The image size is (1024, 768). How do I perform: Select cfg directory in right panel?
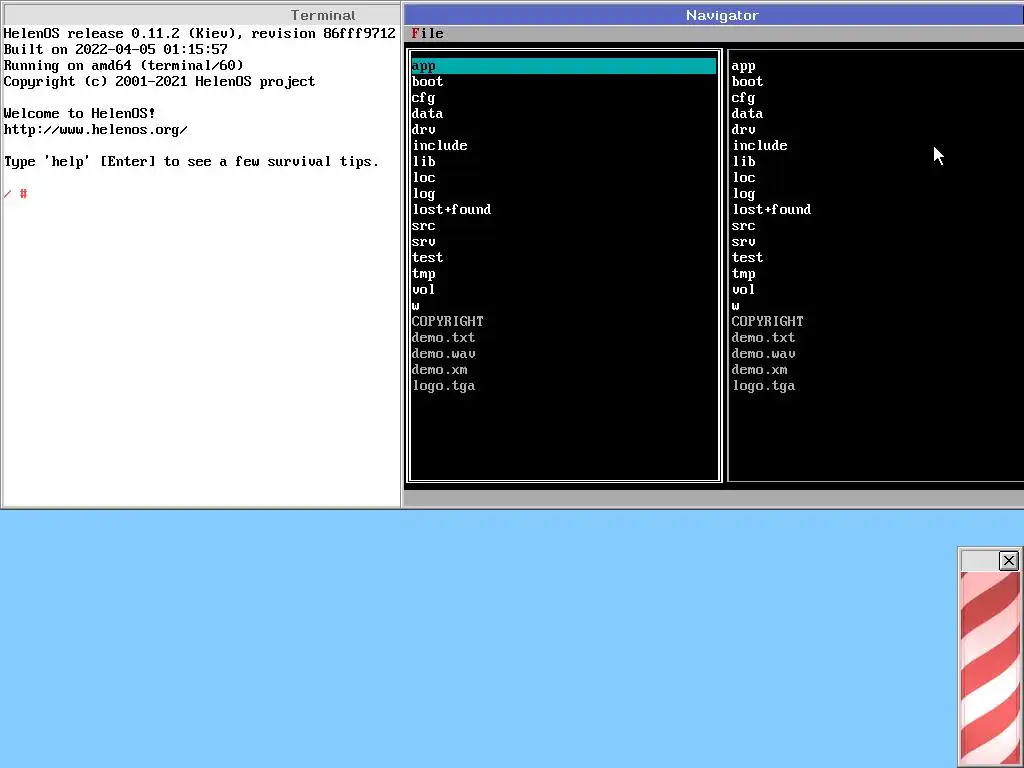coord(743,98)
